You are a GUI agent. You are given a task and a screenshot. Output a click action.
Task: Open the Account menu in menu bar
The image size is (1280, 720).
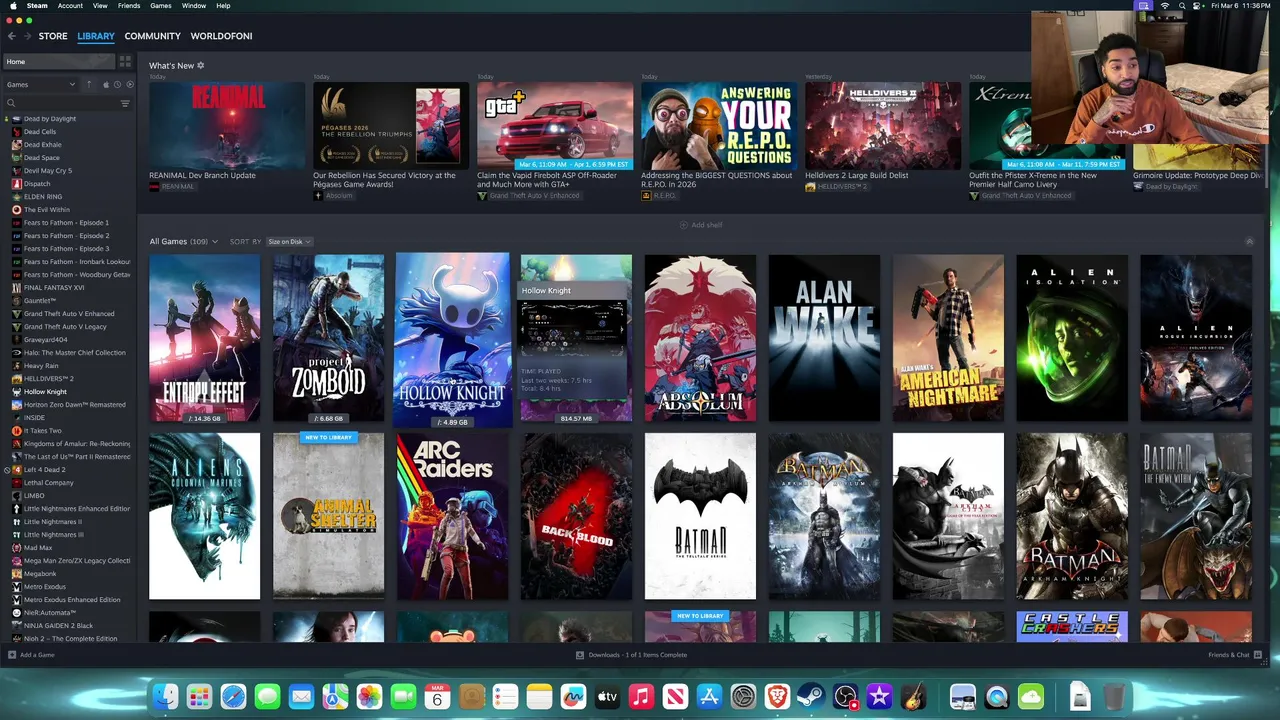pos(70,6)
